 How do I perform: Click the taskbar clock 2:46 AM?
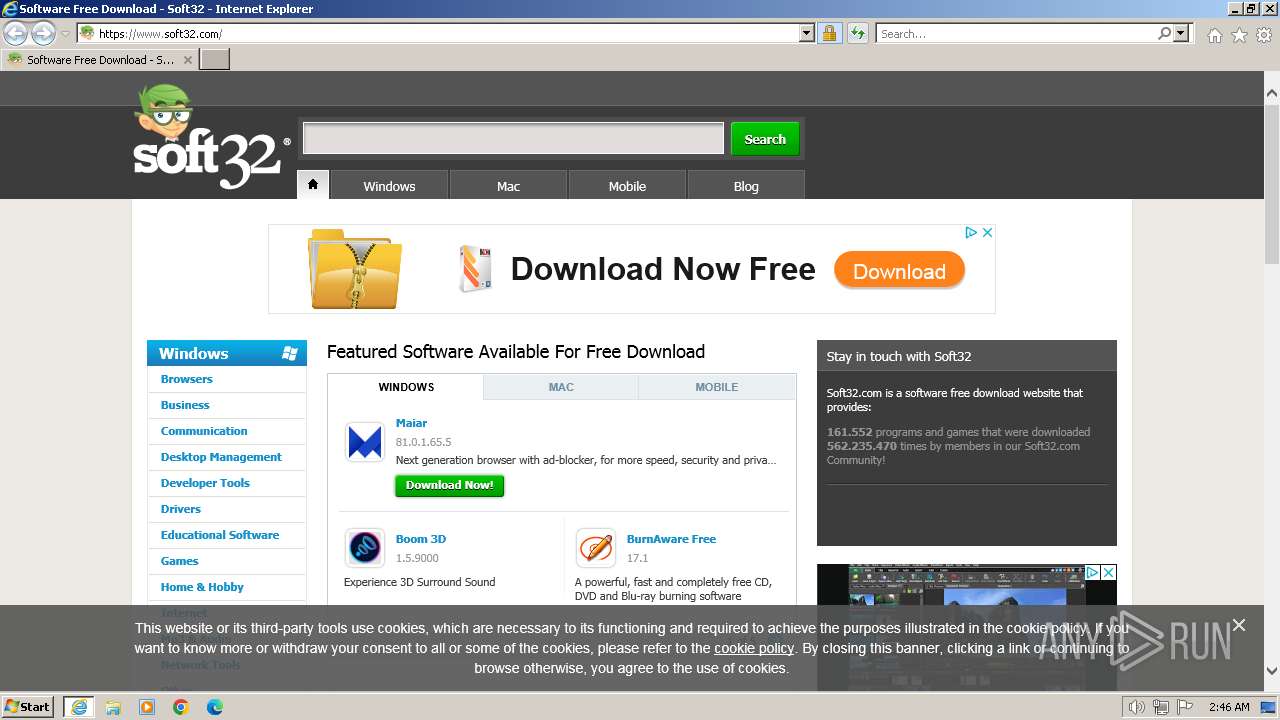point(1229,707)
